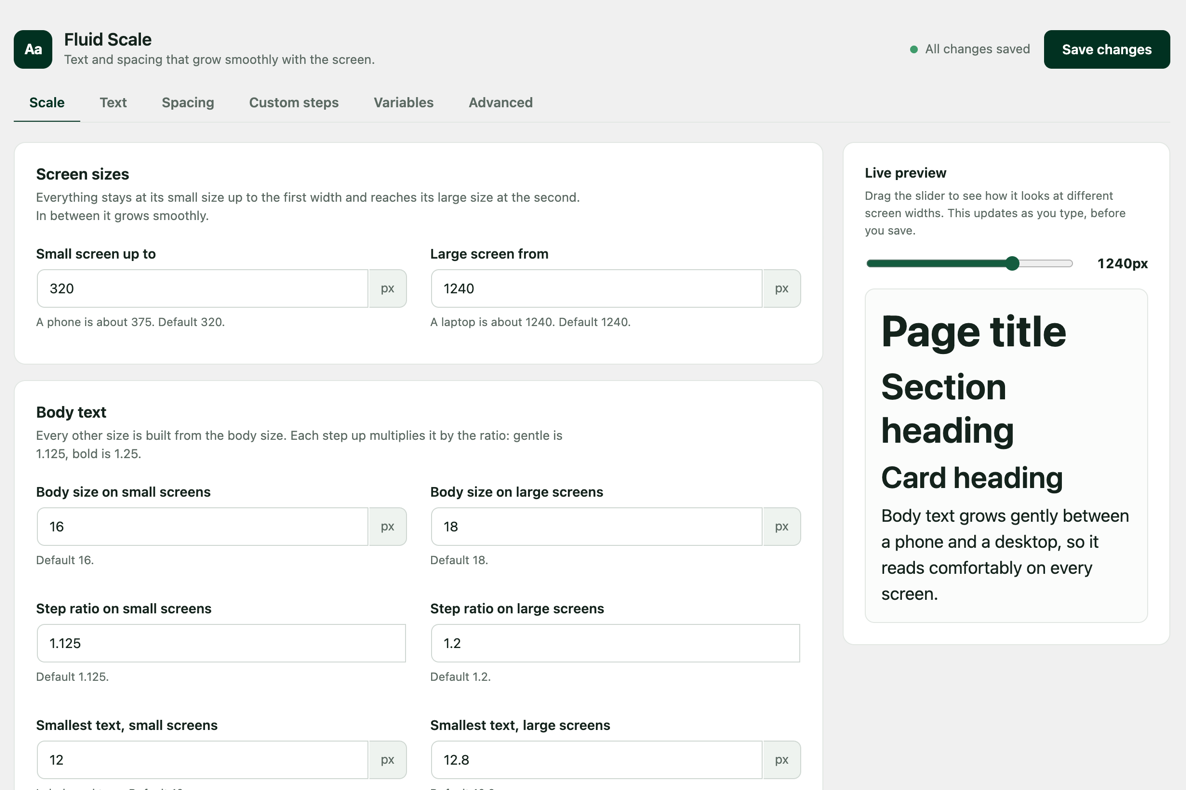This screenshot has height=790, width=1186.
Task: Click the 'Default 1.2.' hint text
Action: tap(461, 677)
